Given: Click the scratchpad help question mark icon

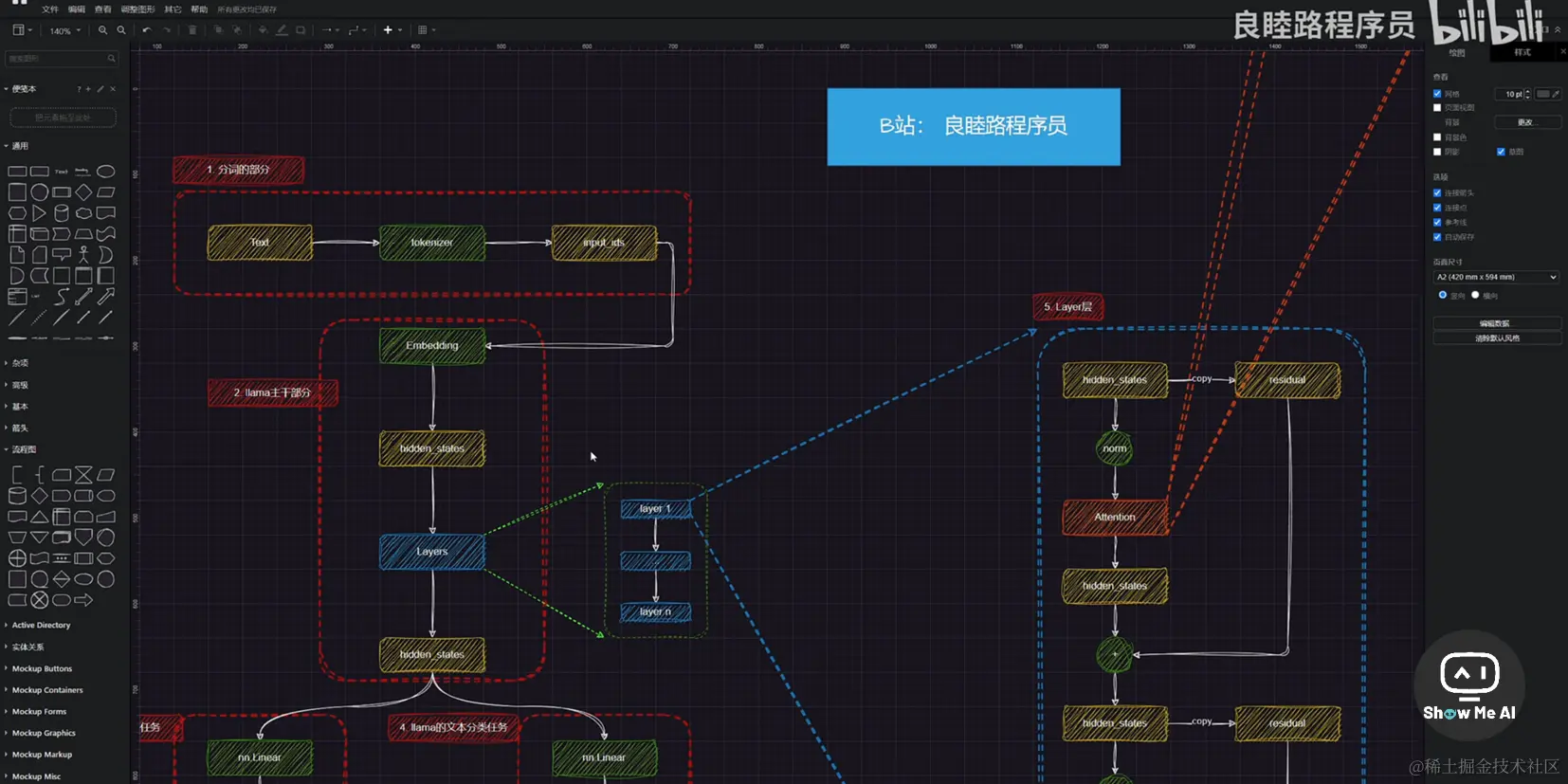Looking at the screenshot, I should [79, 89].
